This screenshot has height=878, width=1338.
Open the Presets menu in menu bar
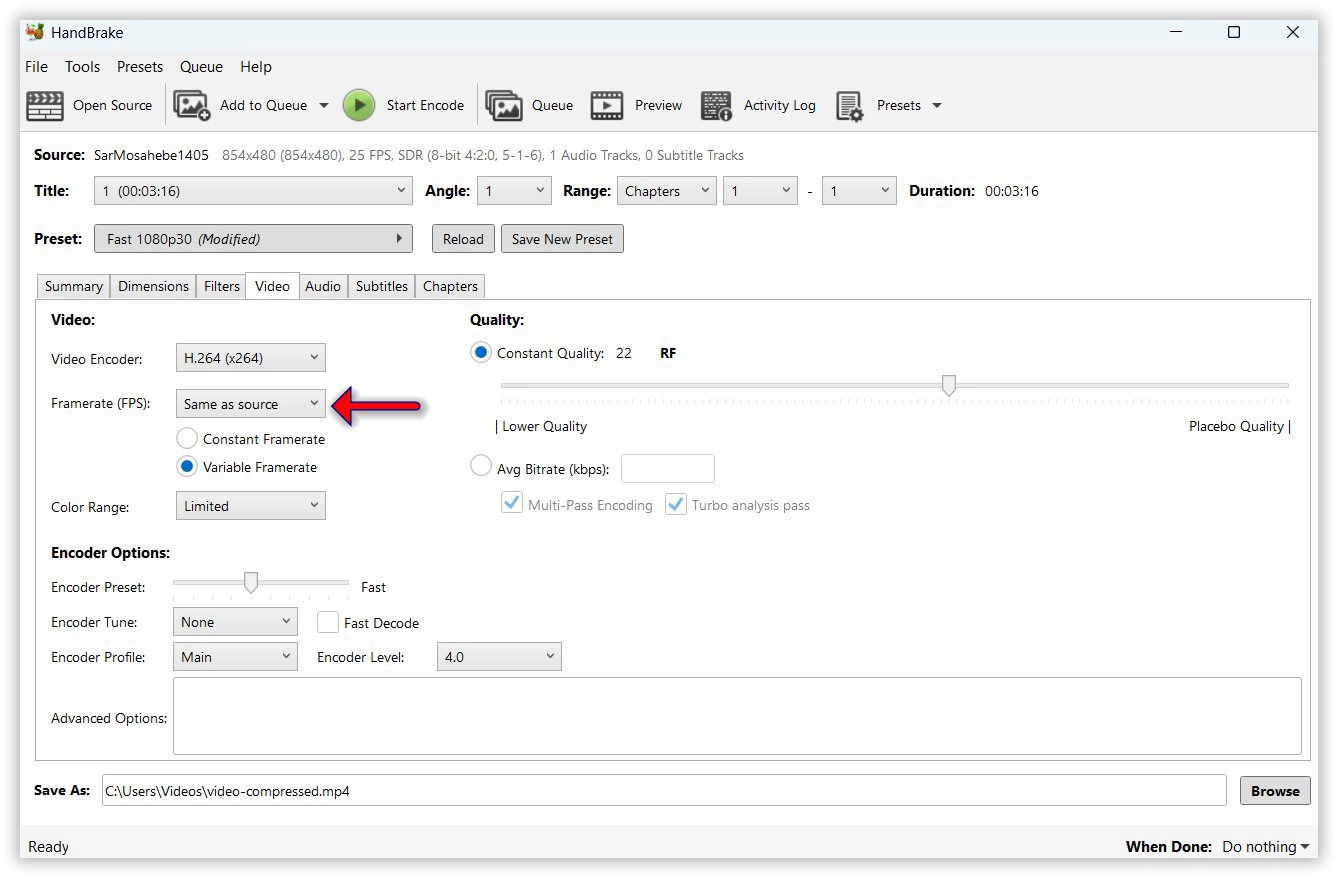pyautogui.click(x=140, y=67)
